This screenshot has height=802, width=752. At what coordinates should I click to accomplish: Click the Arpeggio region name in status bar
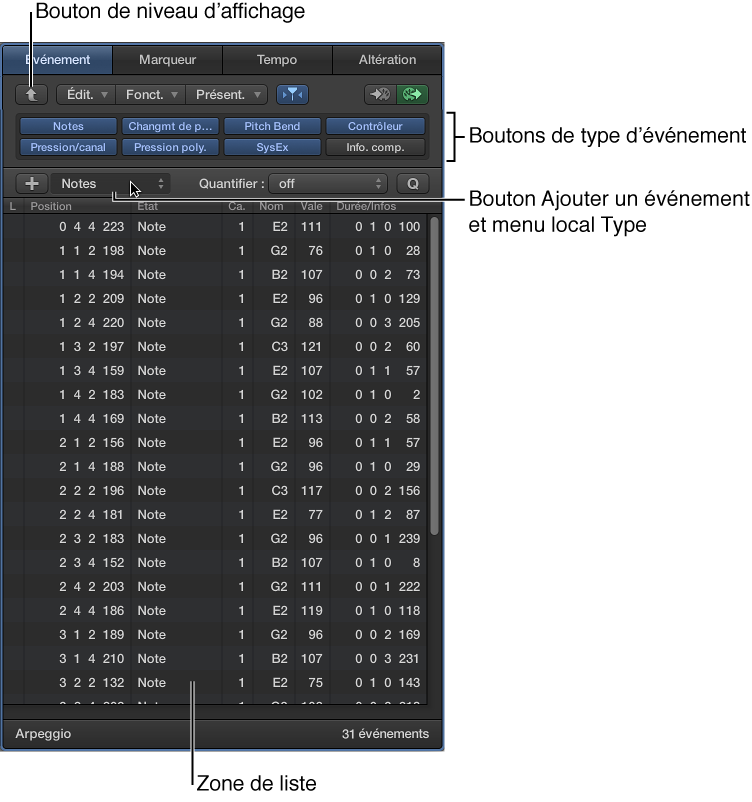pos(43,734)
